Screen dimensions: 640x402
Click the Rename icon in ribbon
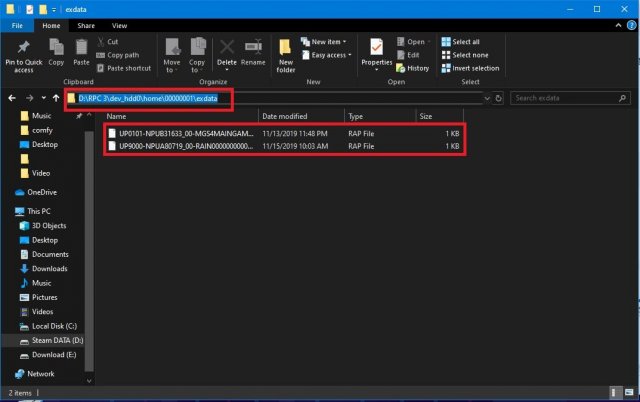coord(253,48)
